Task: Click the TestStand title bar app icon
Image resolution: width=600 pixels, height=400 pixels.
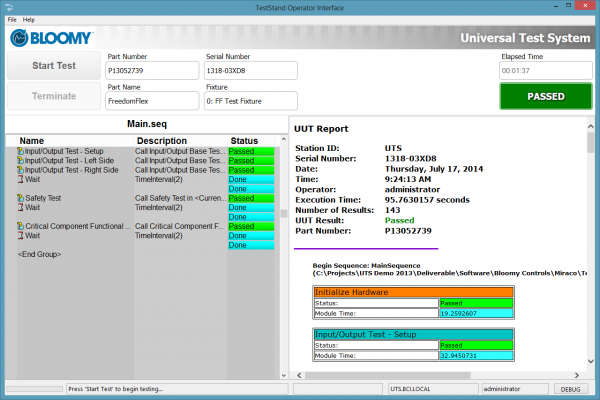Action: 9,8
